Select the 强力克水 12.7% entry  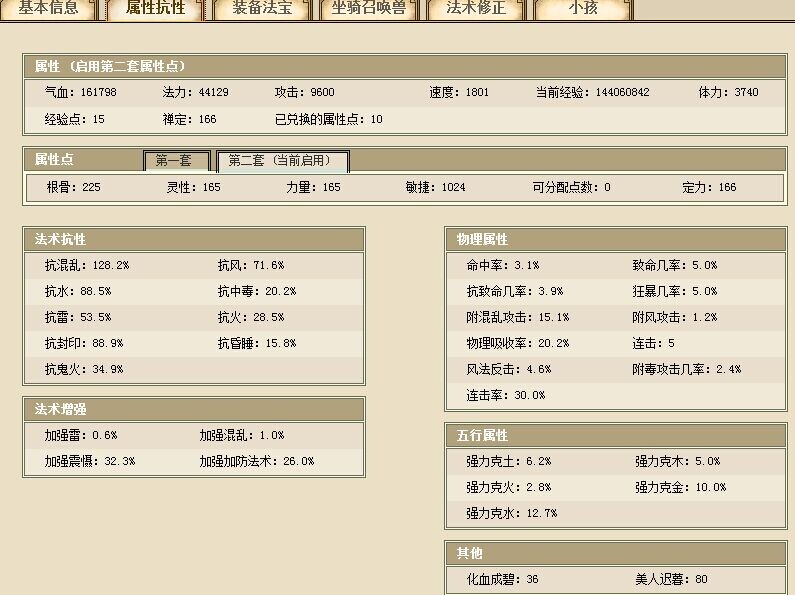pyautogui.click(x=511, y=514)
